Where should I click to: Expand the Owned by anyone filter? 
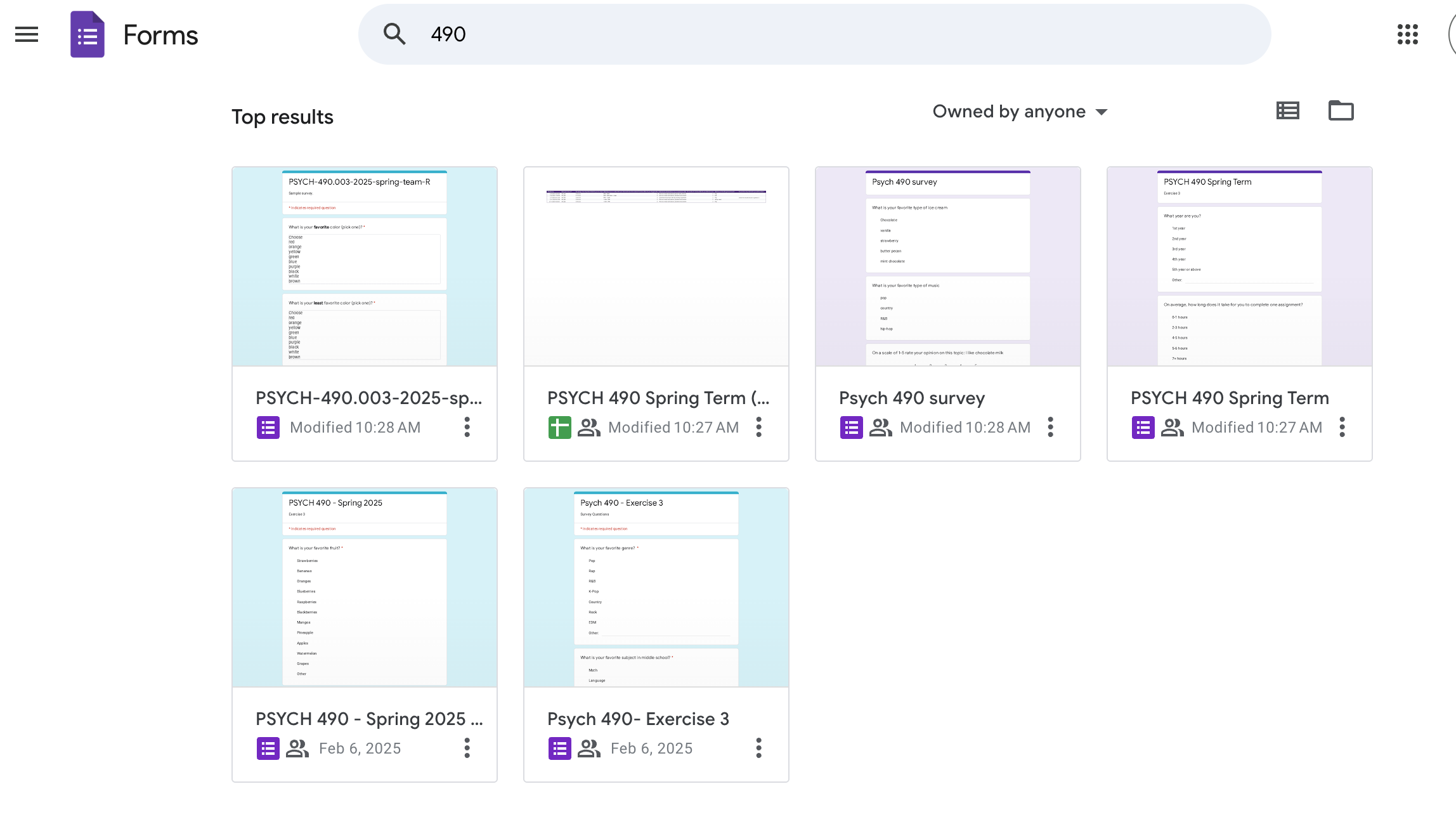pyautogui.click(x=1020, y=112)
